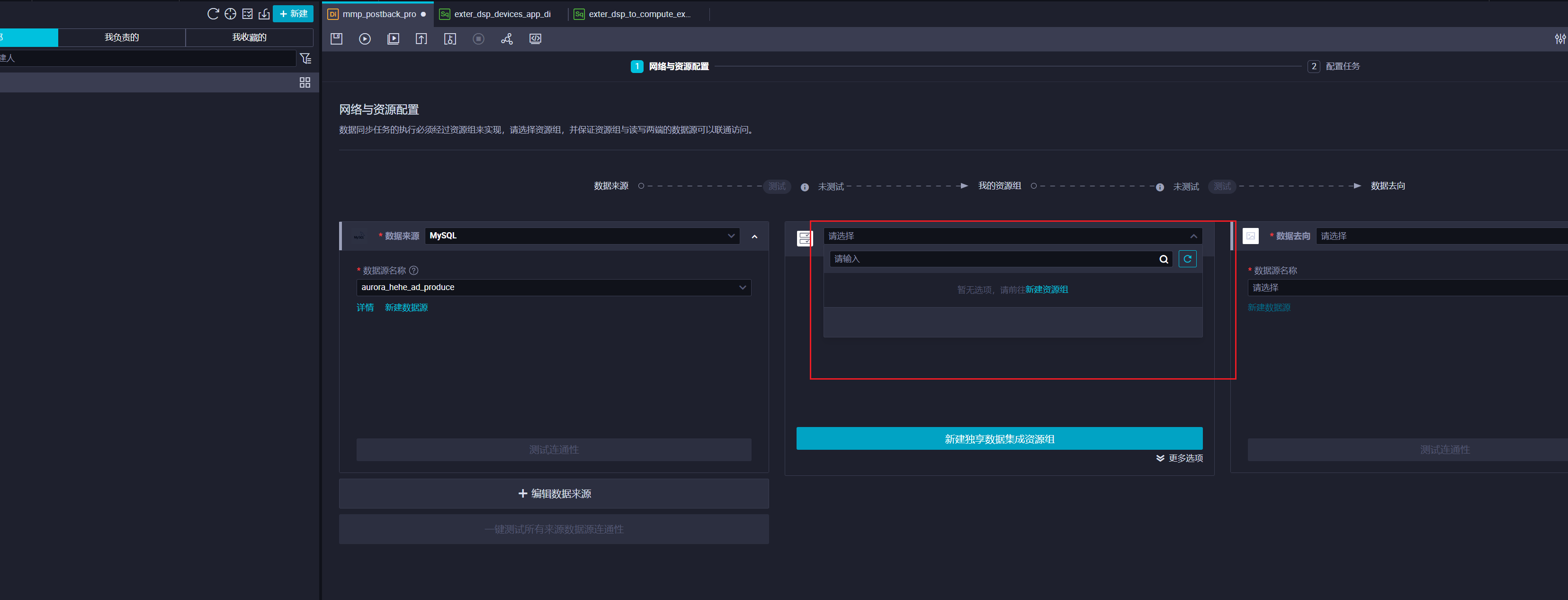
Task: Switch to script mode code icon
Action: tap(535, 39)
